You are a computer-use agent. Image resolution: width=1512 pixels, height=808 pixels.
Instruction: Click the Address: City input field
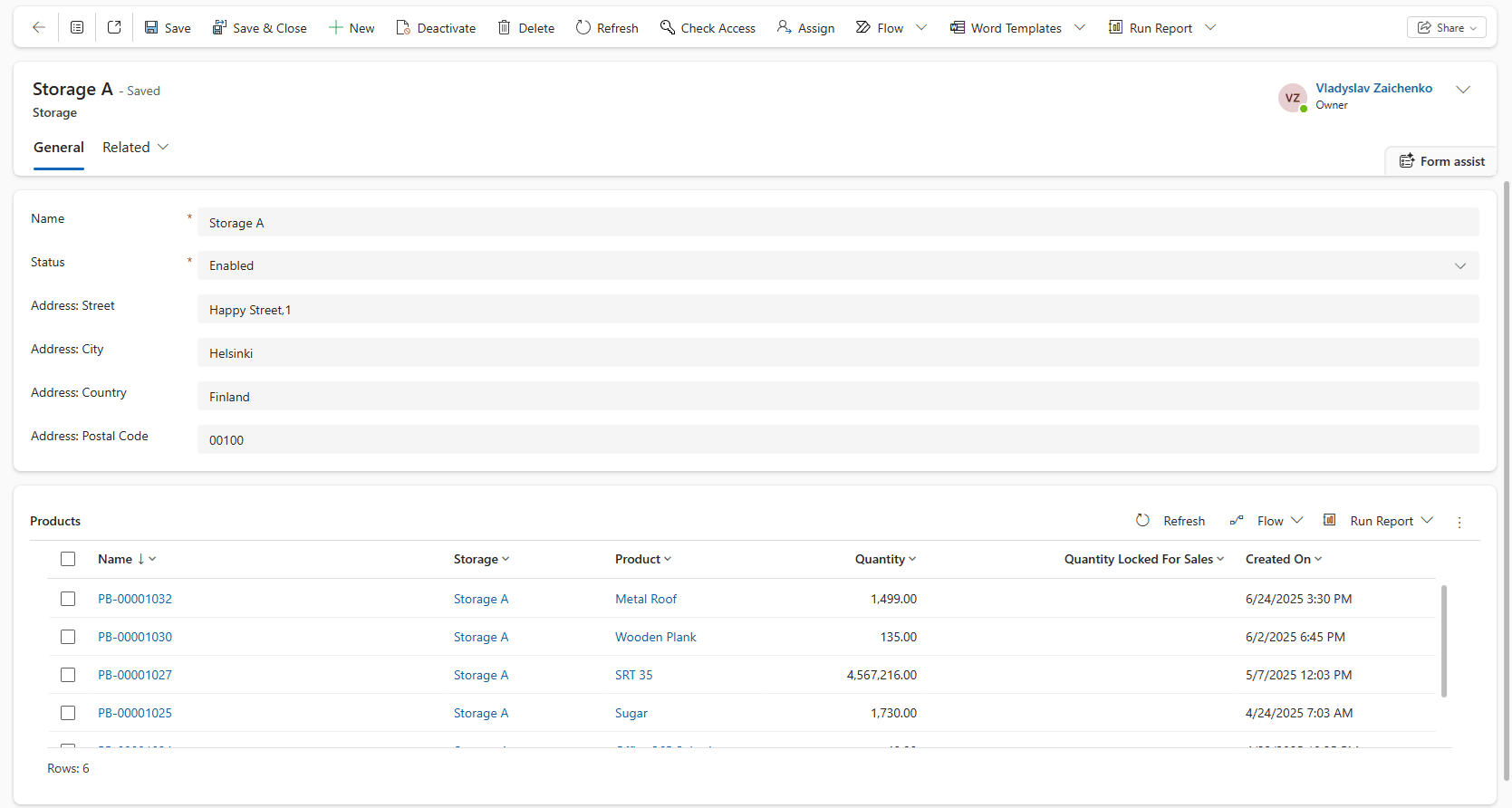(x=837, y=353)
